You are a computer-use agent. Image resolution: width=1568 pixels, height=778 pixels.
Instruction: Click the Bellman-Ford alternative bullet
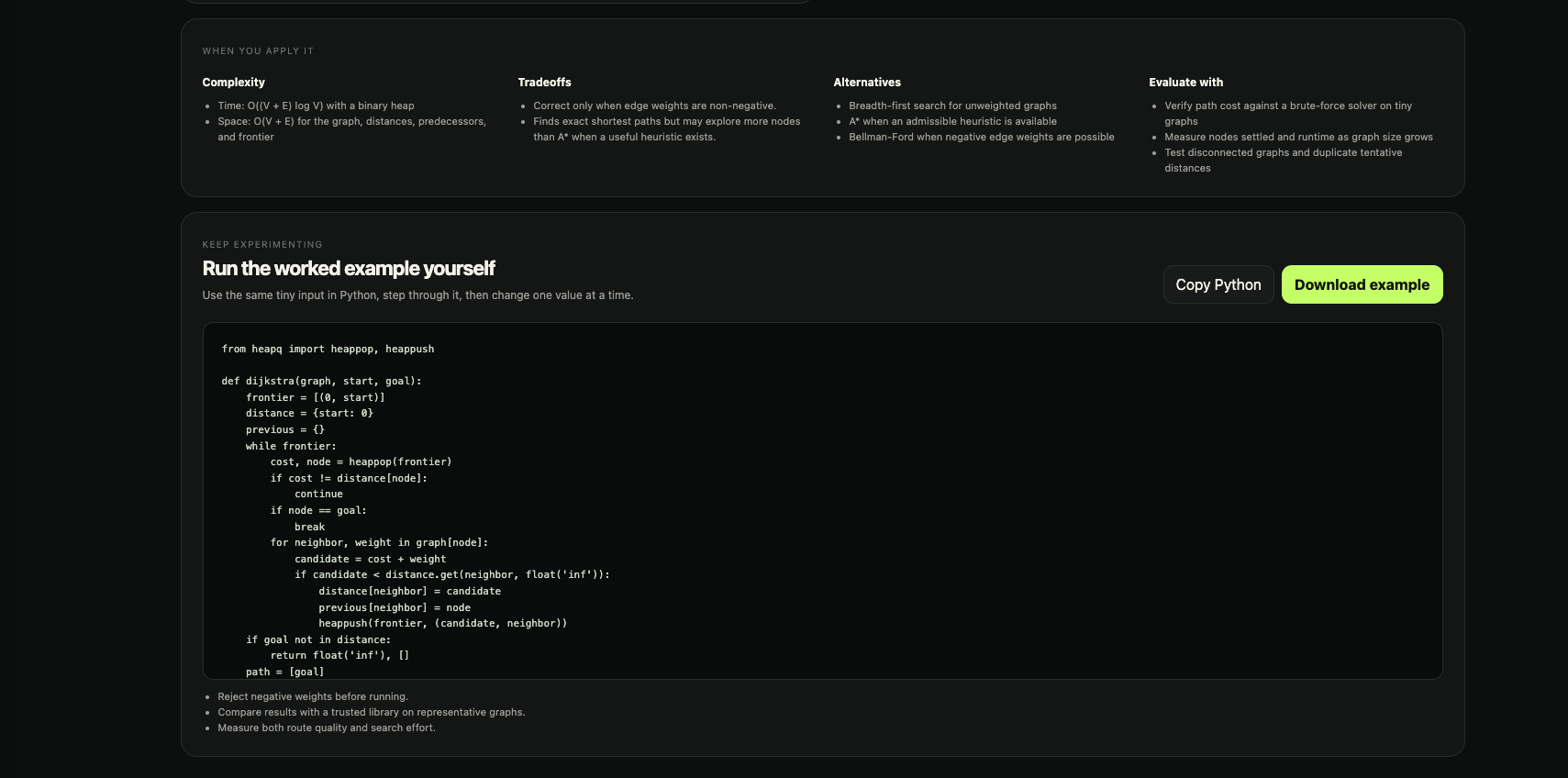[982, 137]
